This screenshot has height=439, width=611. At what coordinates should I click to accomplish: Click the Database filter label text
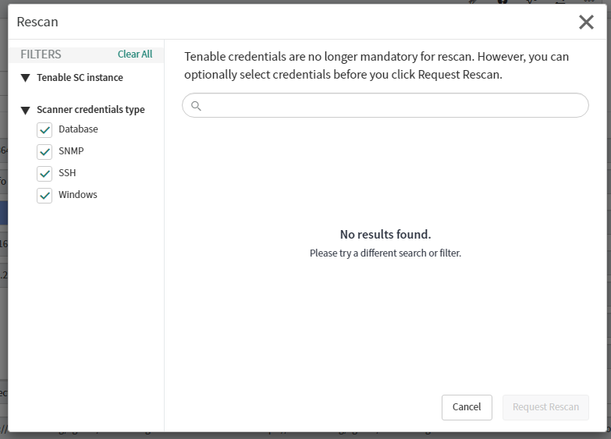[78, 129]
